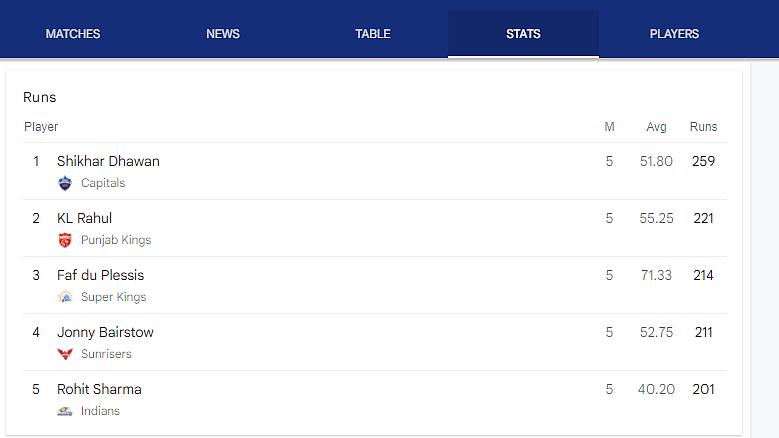Select the STATS tab
The image size is (779, 438).
[x=523, y=34]
